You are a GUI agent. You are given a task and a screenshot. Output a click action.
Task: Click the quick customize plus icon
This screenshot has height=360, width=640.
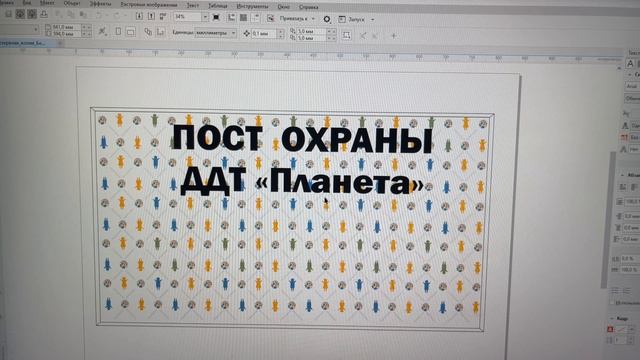coord(393,36)
